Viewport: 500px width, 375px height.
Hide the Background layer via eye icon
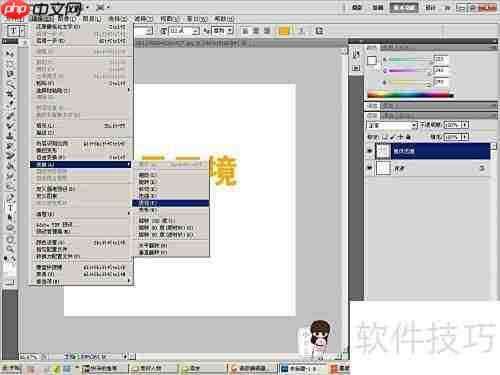370,168
